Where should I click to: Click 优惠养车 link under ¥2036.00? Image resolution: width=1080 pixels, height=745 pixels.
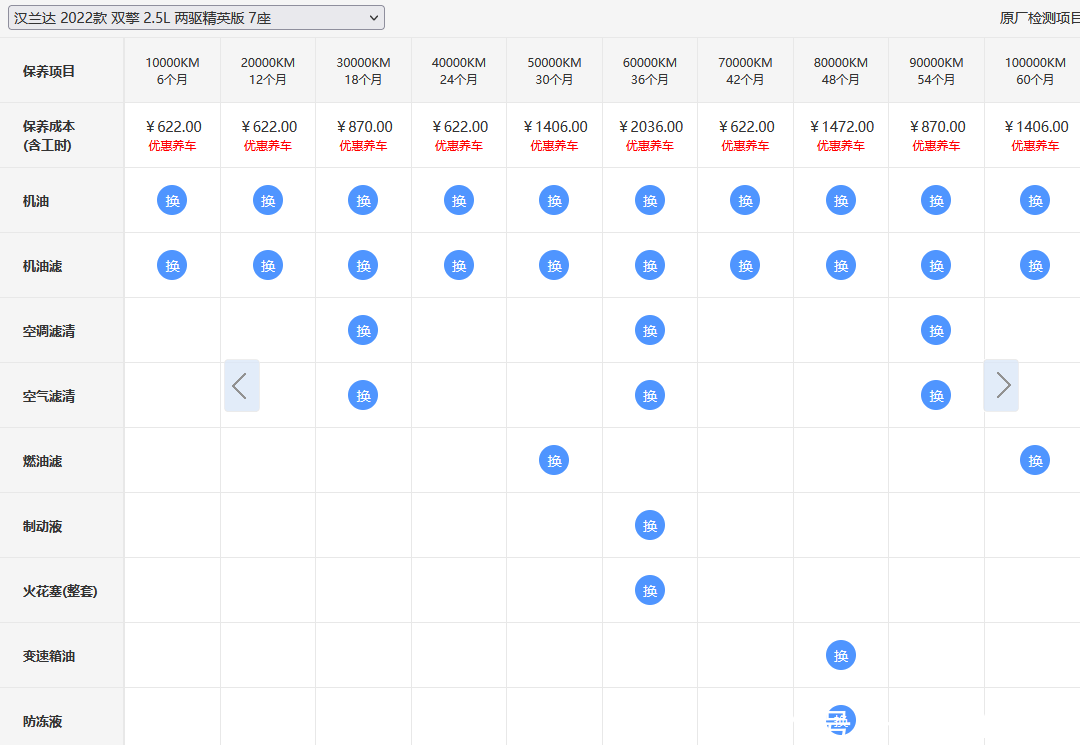coord(650,146)
